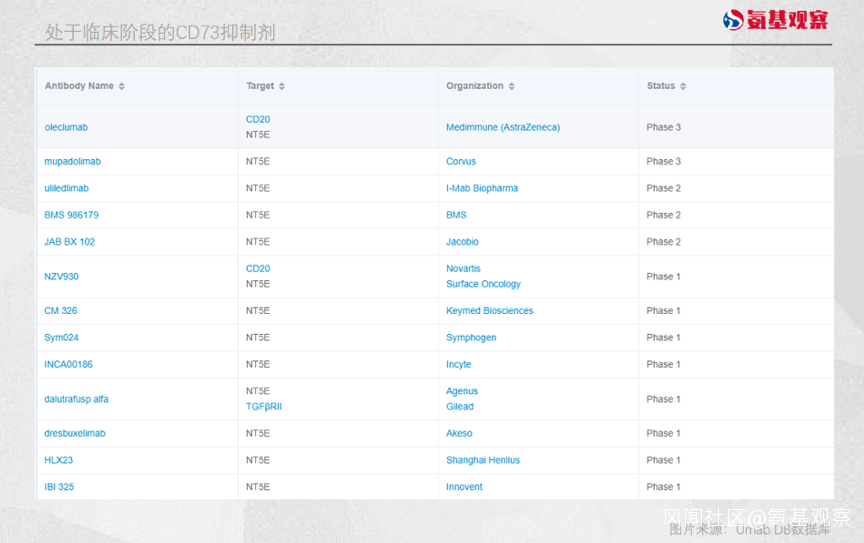Select the IBI 325 antibody link
Screen dimensions: 864x543
point(59,487)
